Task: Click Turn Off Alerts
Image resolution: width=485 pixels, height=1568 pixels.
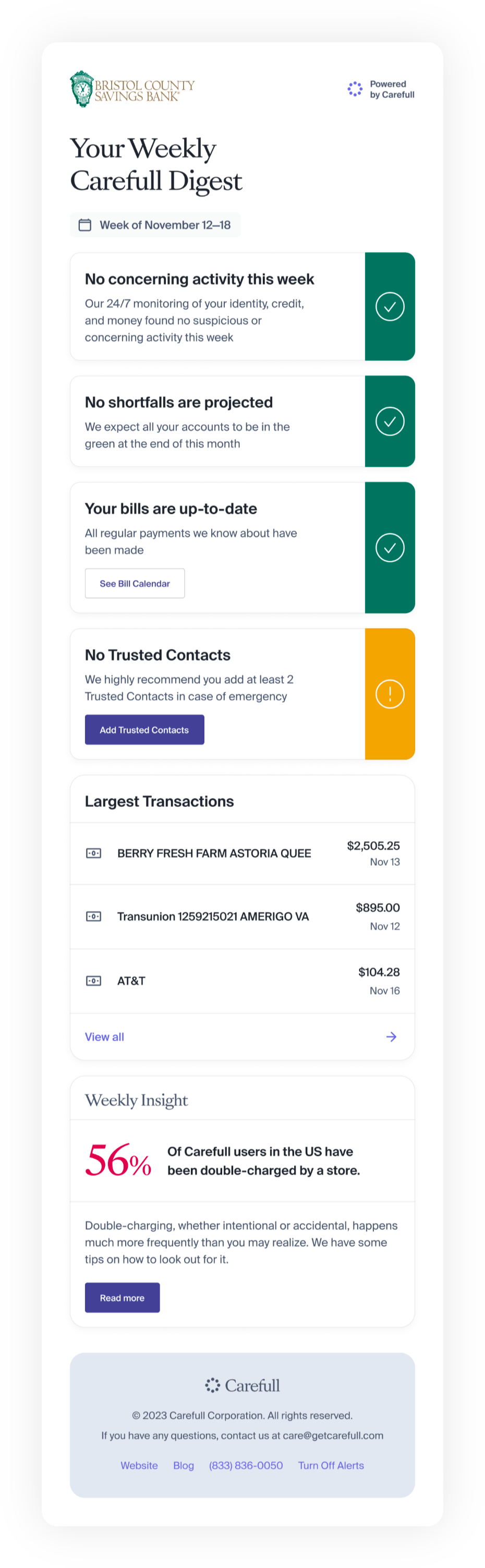Action: [x=331, y=1465]
